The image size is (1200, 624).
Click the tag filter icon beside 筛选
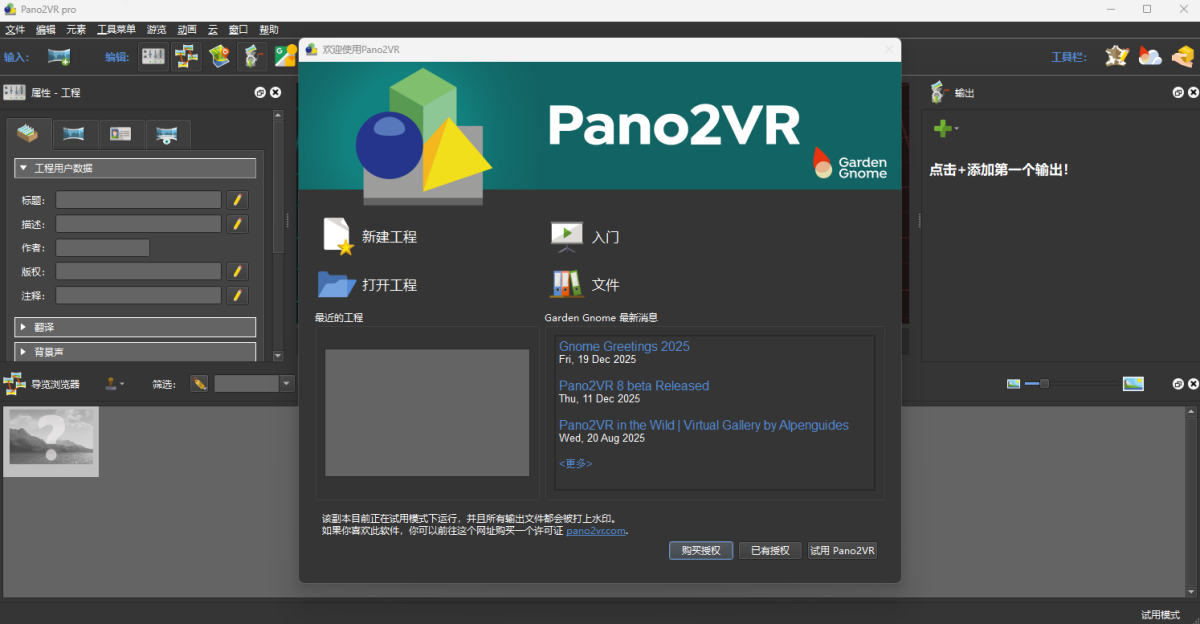(199, 383)
